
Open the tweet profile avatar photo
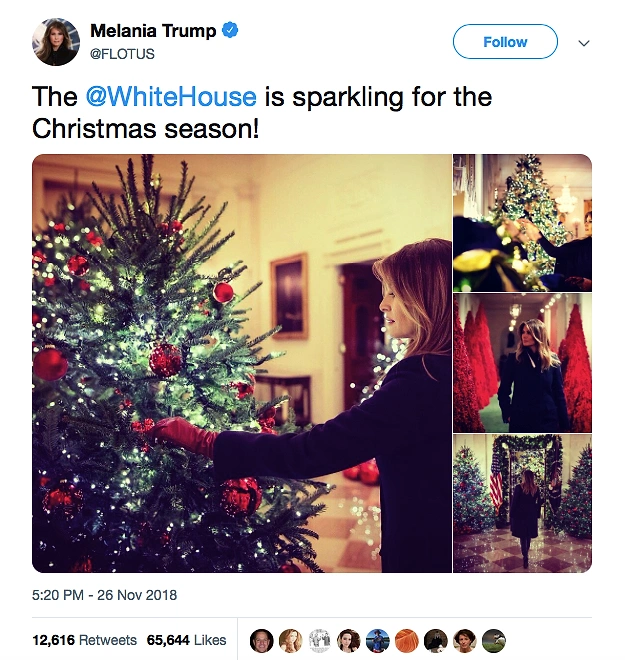tap(56, 42)
